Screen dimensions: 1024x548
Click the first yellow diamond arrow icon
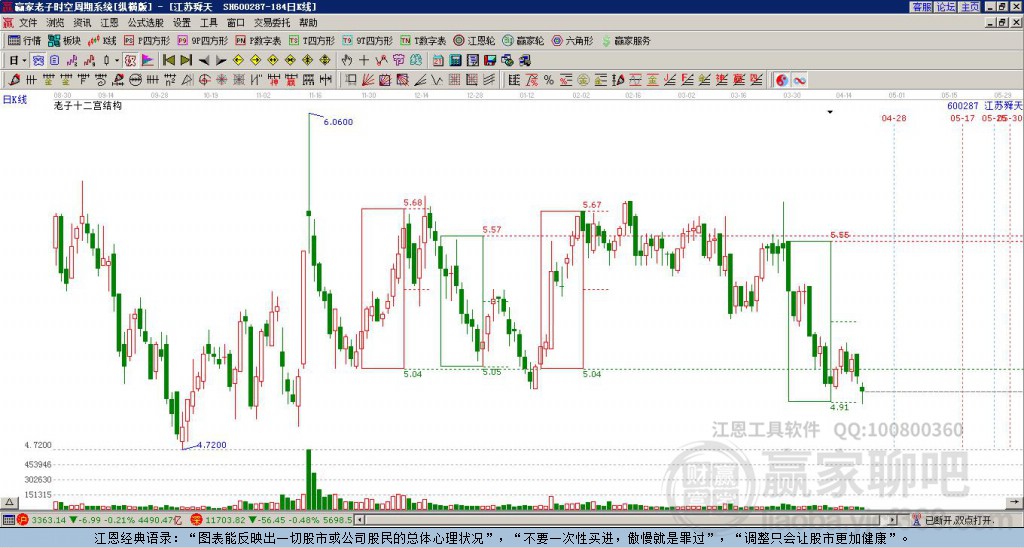[238, 60]
